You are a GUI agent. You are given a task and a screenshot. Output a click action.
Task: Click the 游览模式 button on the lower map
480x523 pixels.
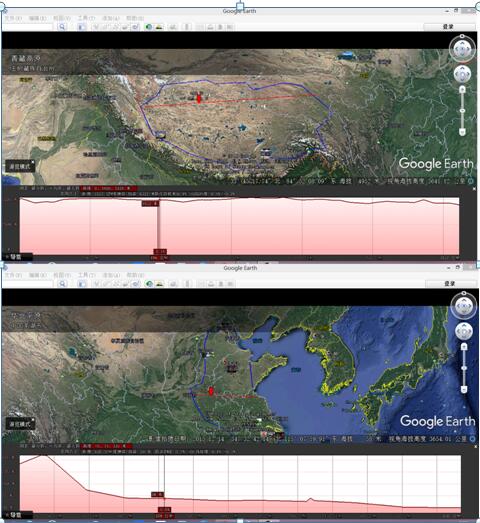click(x=20, y=424)
